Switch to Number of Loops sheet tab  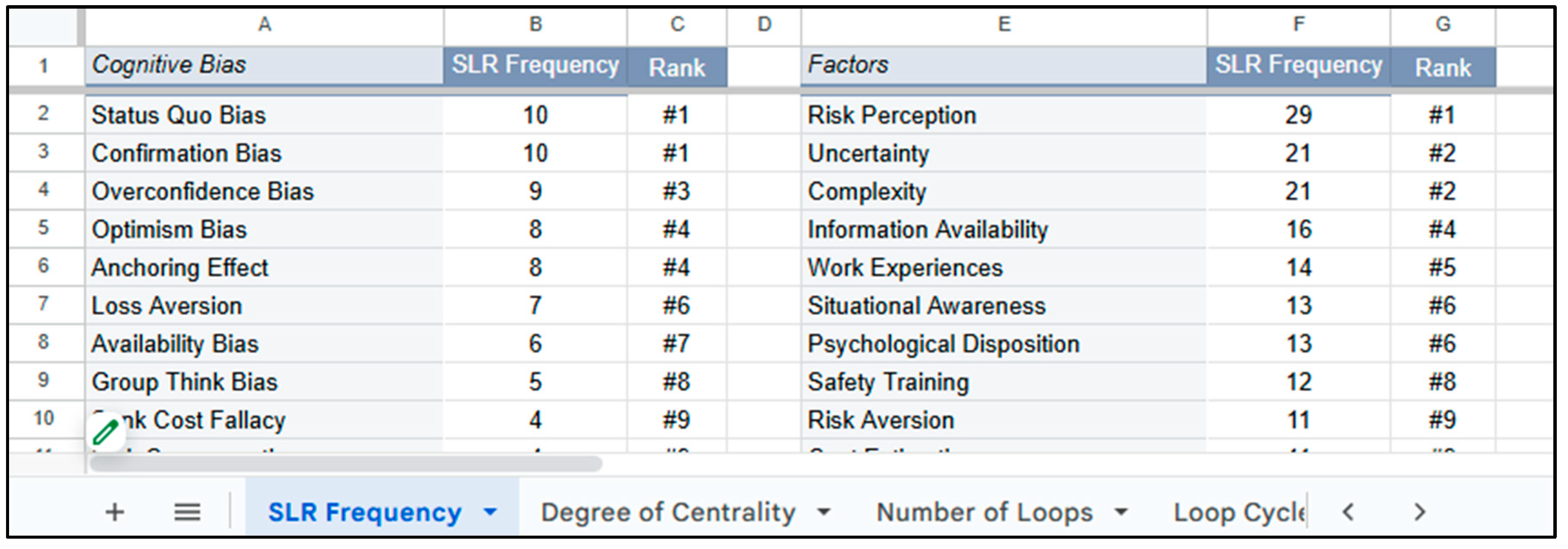pos(984,512)
